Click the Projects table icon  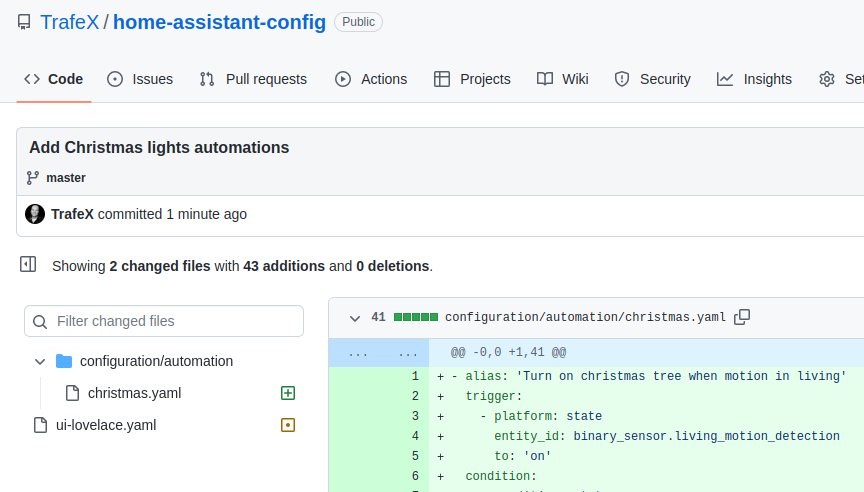[x=442, y=79]
